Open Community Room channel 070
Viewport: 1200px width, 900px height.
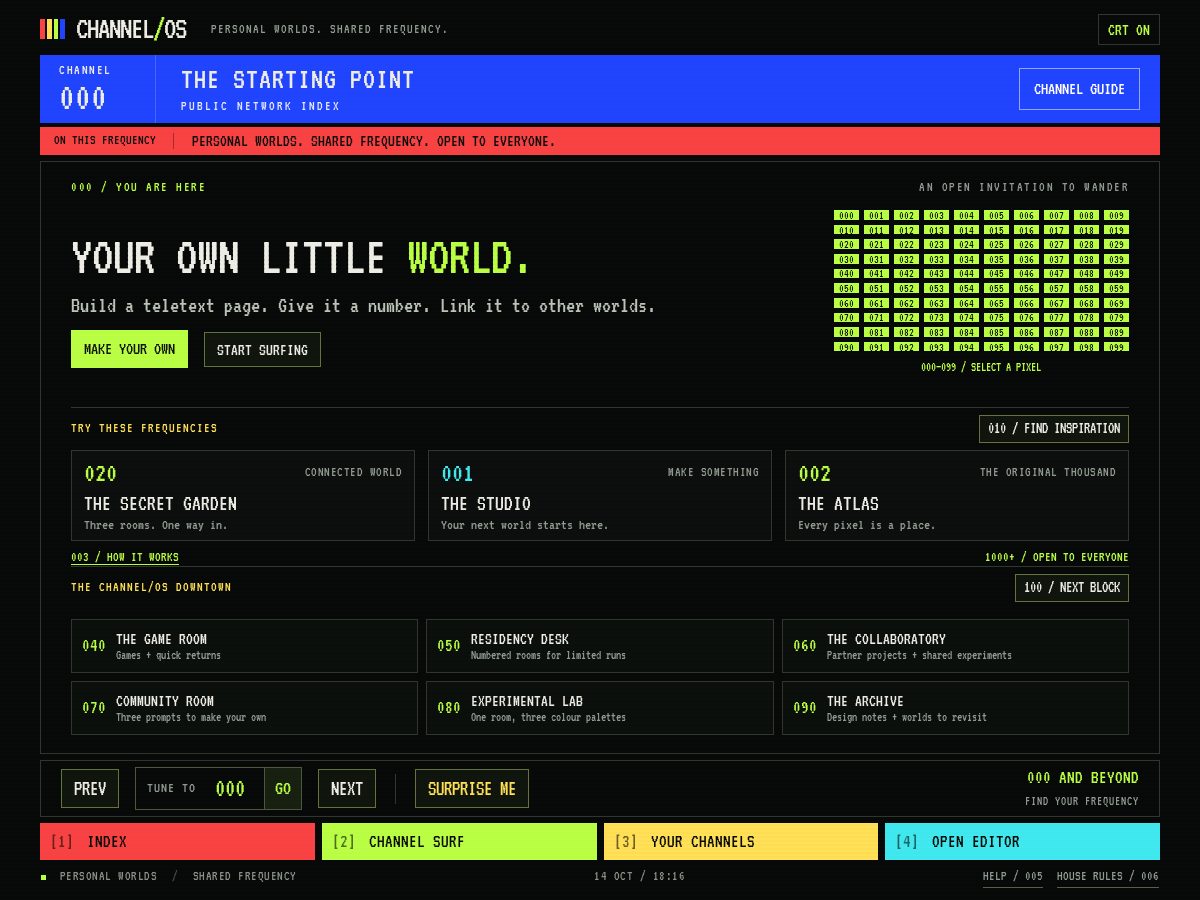244,708
